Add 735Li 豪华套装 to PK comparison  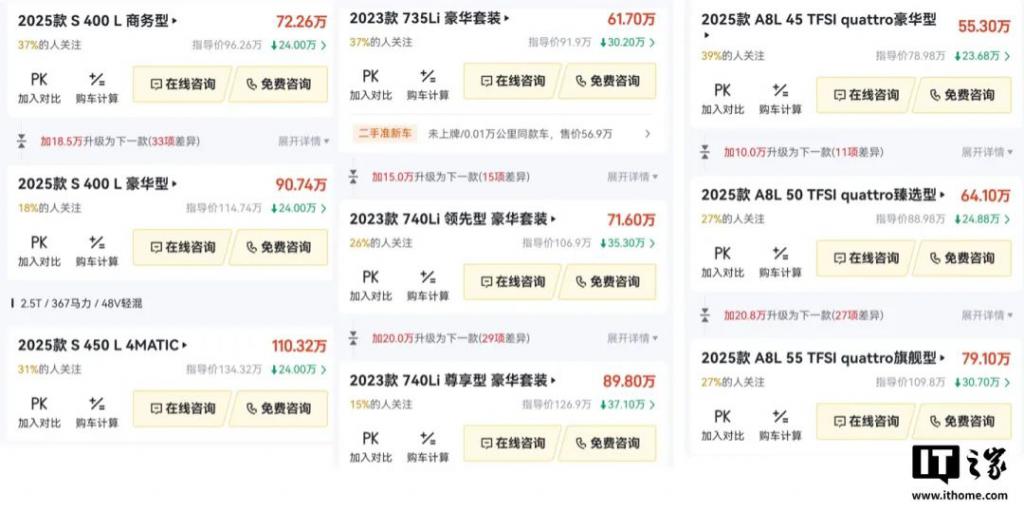tap(370, 85)
